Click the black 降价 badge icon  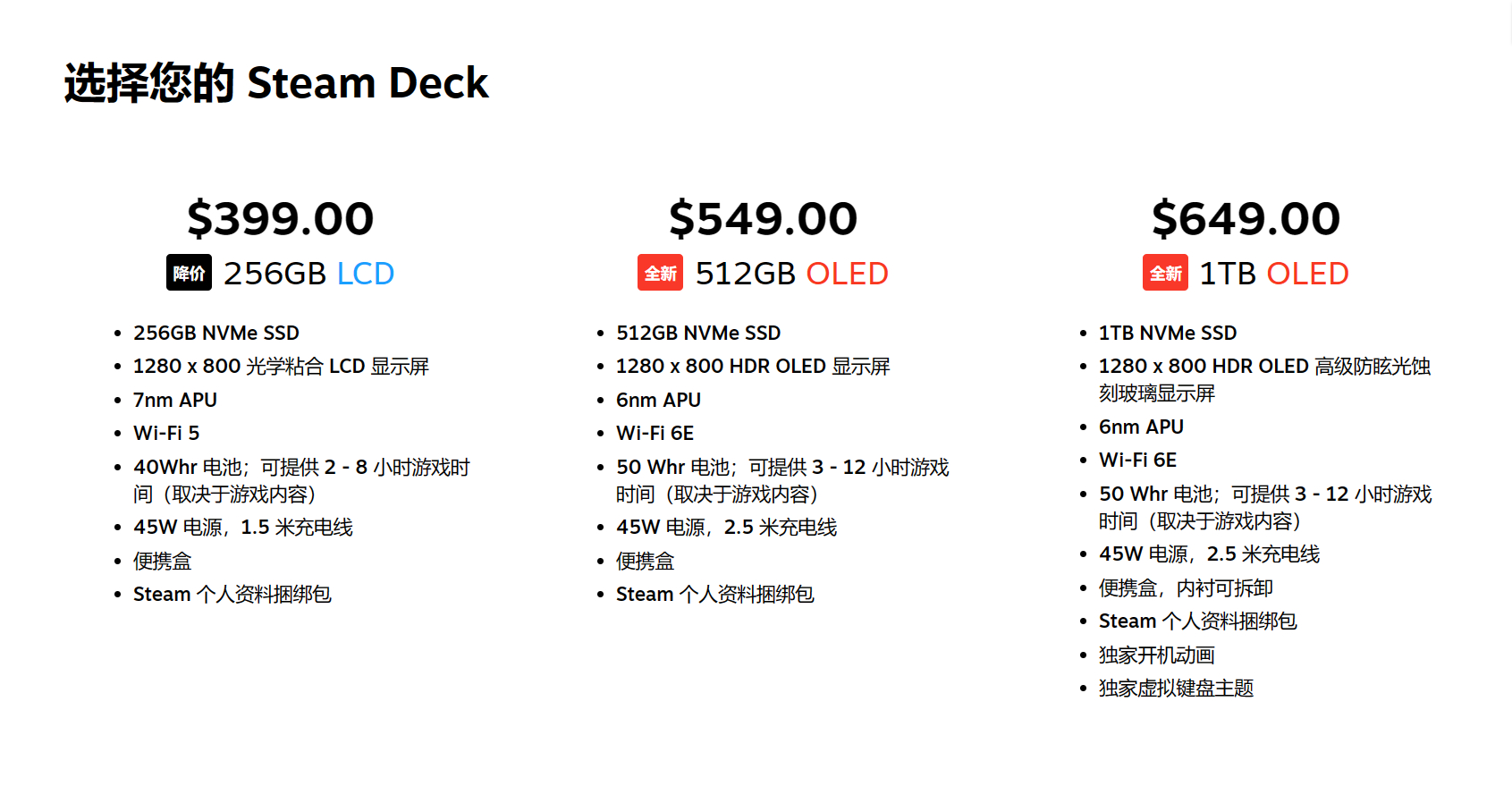(x=189, y=273)
